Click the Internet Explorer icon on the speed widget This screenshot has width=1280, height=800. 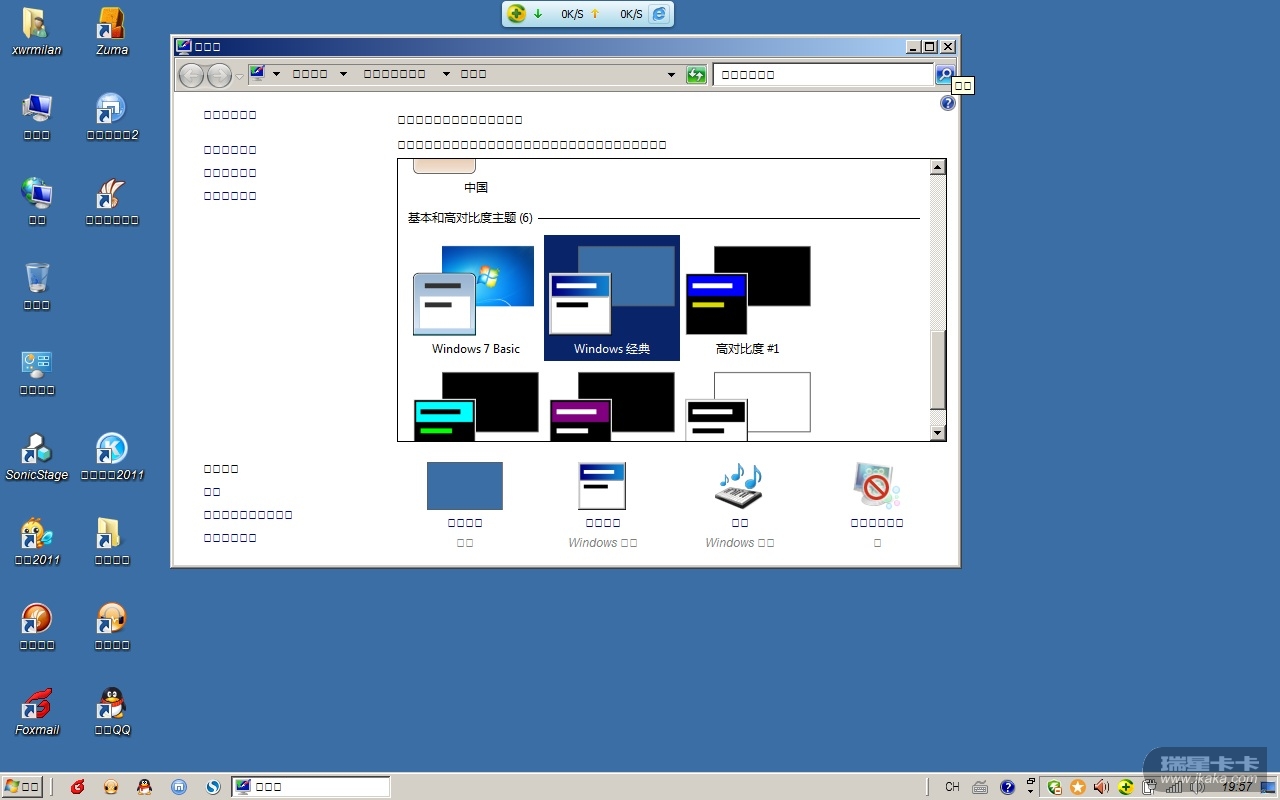(659, 14)
